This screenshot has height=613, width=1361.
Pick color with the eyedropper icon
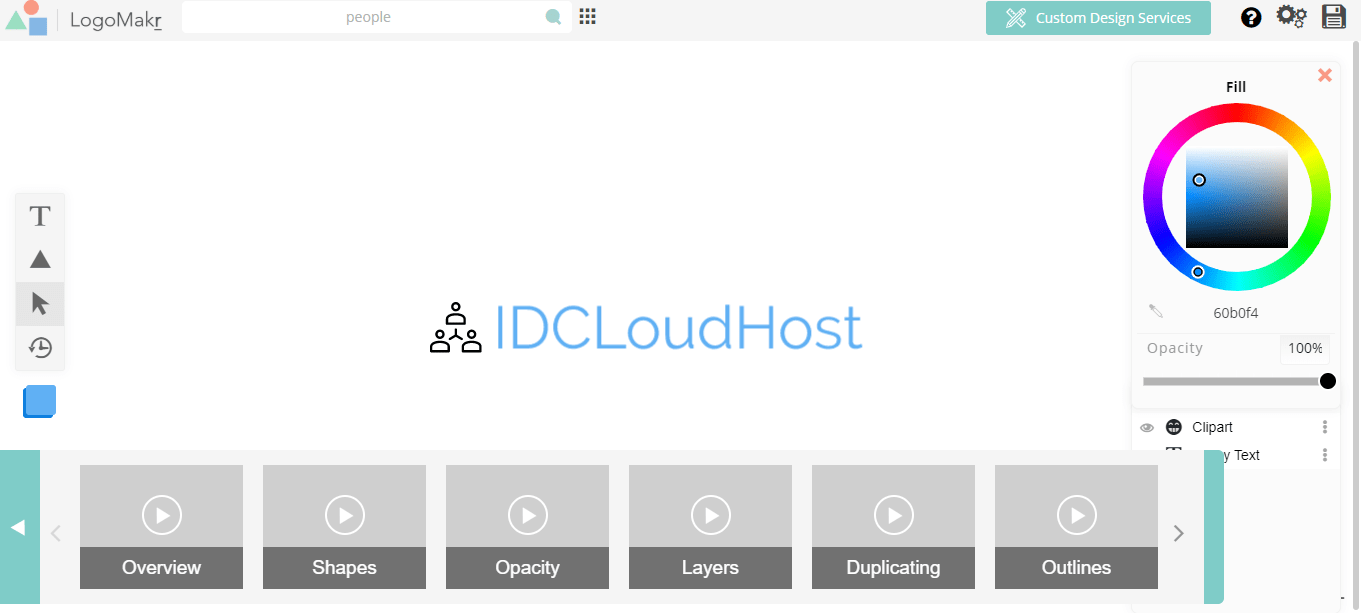[1156, 312]
